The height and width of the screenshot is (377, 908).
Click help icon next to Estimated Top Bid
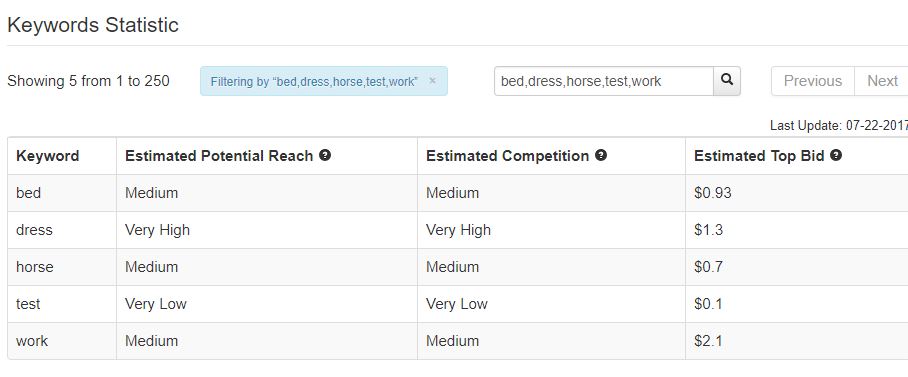point(836,155)
